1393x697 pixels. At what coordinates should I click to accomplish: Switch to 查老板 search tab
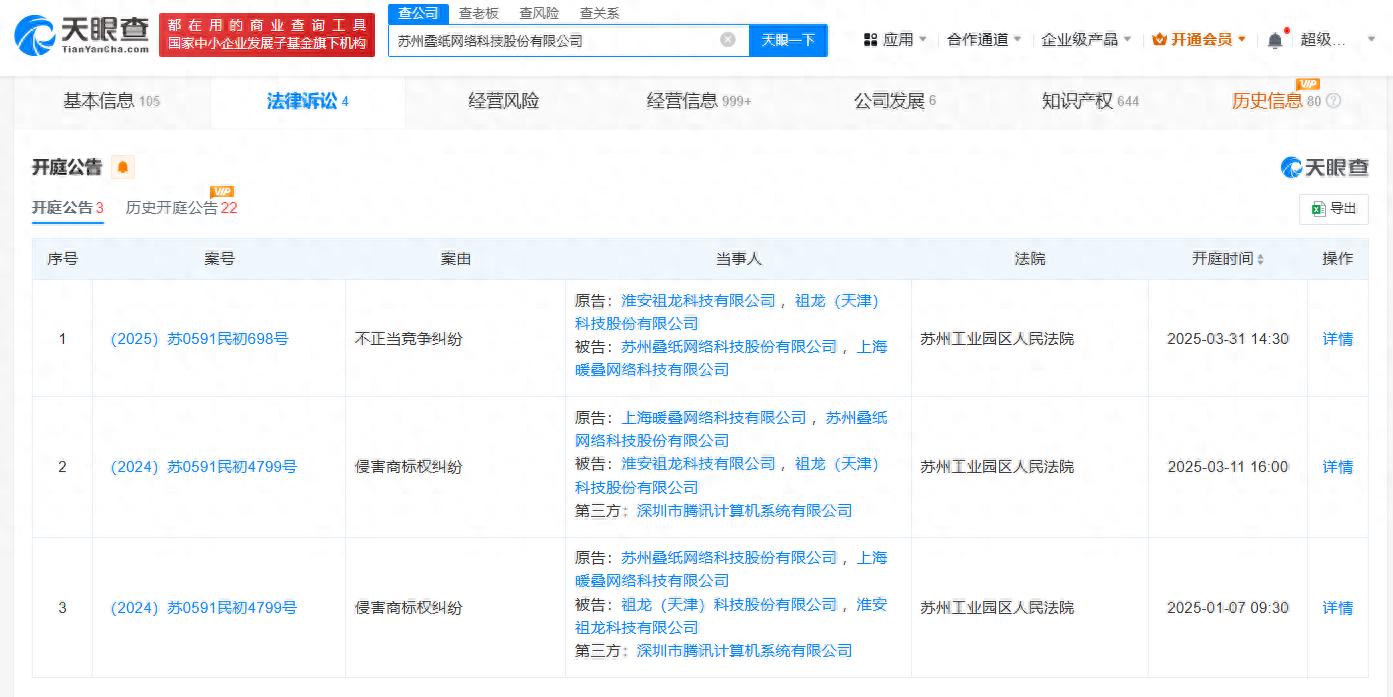[x=479, y=13]
